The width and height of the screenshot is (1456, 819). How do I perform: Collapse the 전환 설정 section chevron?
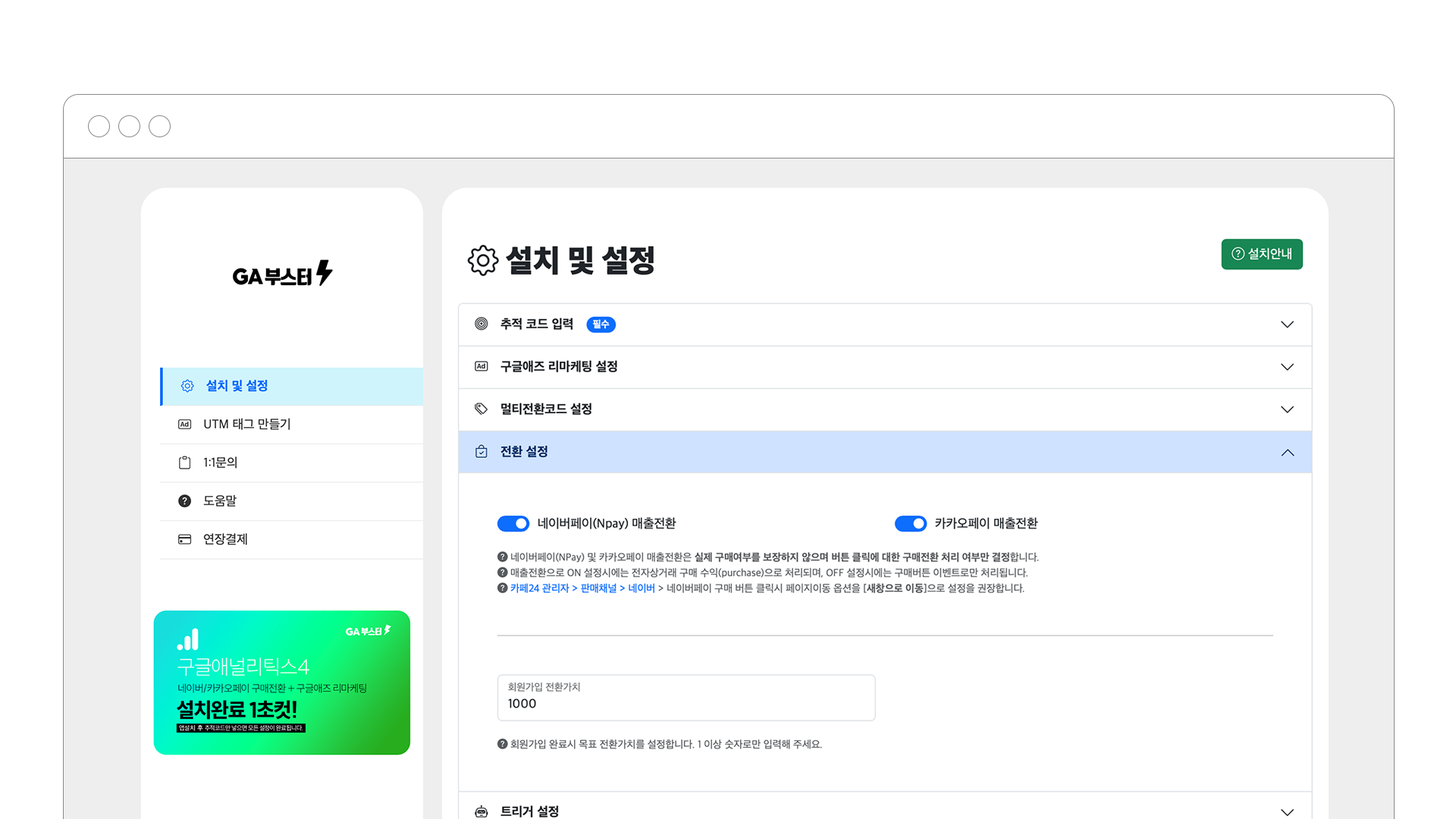[1287, 453]
